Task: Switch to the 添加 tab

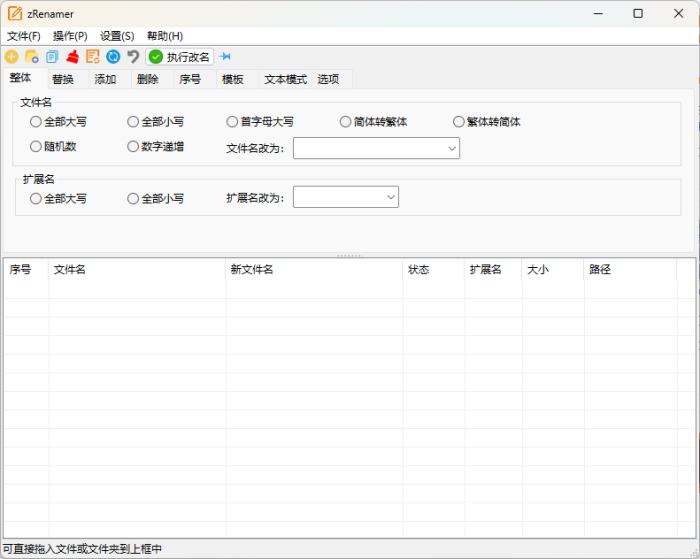Action: pos(105,79)
